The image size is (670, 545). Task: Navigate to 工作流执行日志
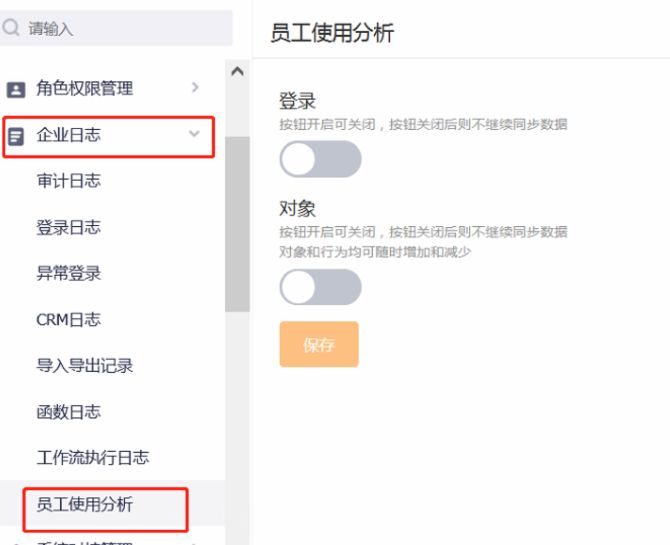tap(93, 457)
